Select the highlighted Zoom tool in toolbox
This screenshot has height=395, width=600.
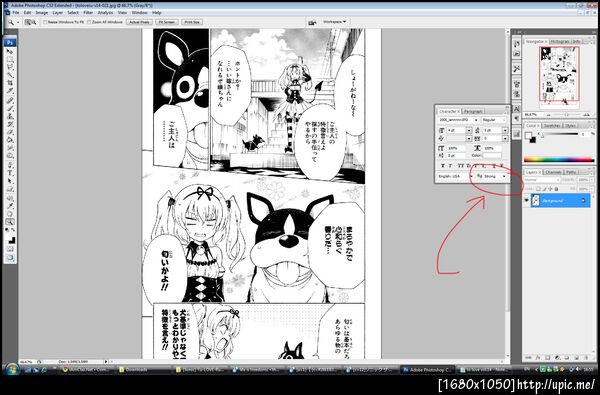coord(10,222)
